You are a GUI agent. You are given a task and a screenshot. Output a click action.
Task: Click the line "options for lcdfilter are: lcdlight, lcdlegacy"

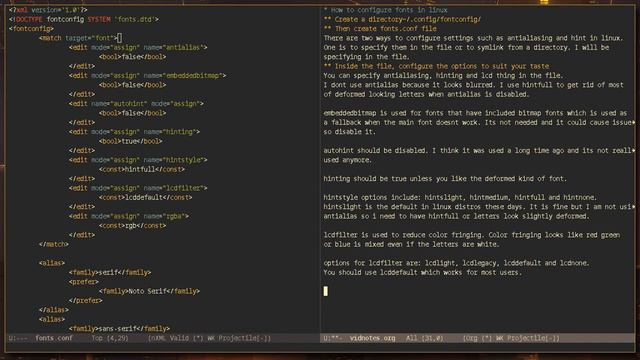(x=456, y=263)
